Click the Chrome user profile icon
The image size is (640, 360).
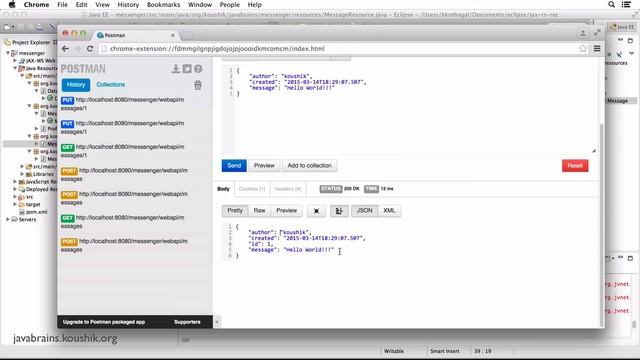click(583, 33)
